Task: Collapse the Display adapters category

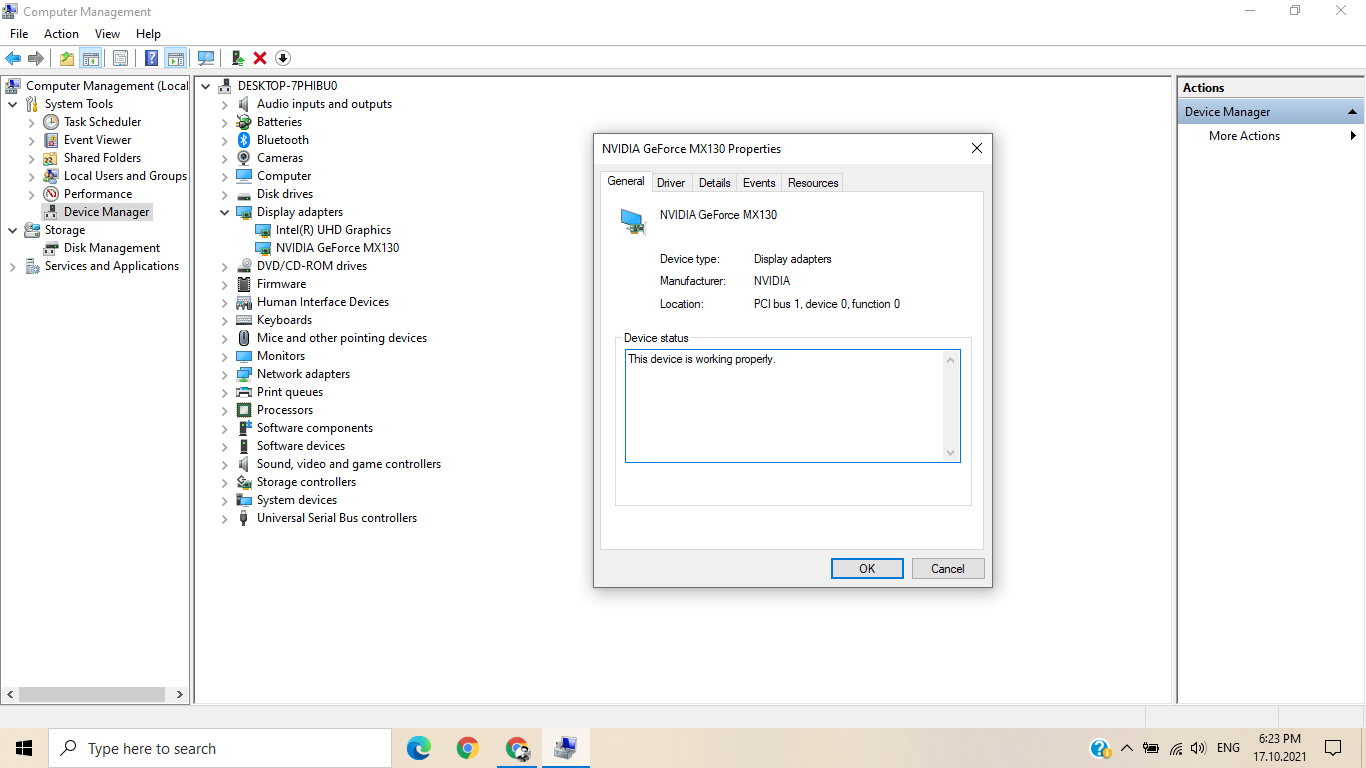Action: 225,212
